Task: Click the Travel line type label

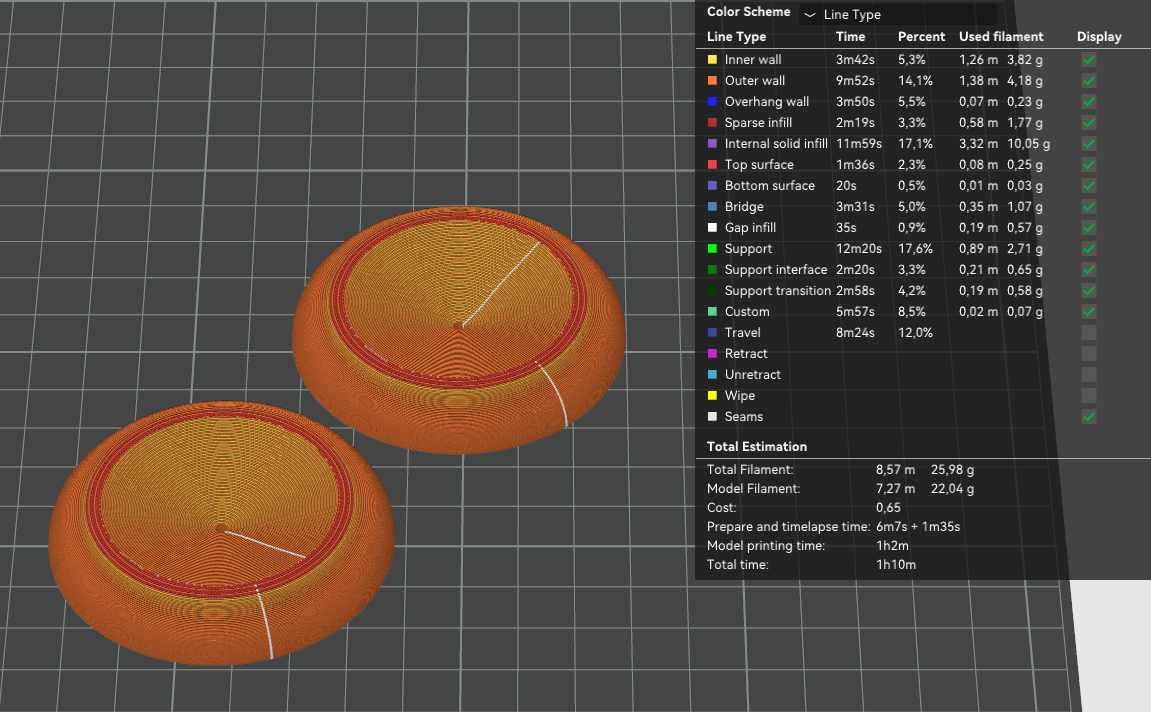Action: 743,333
